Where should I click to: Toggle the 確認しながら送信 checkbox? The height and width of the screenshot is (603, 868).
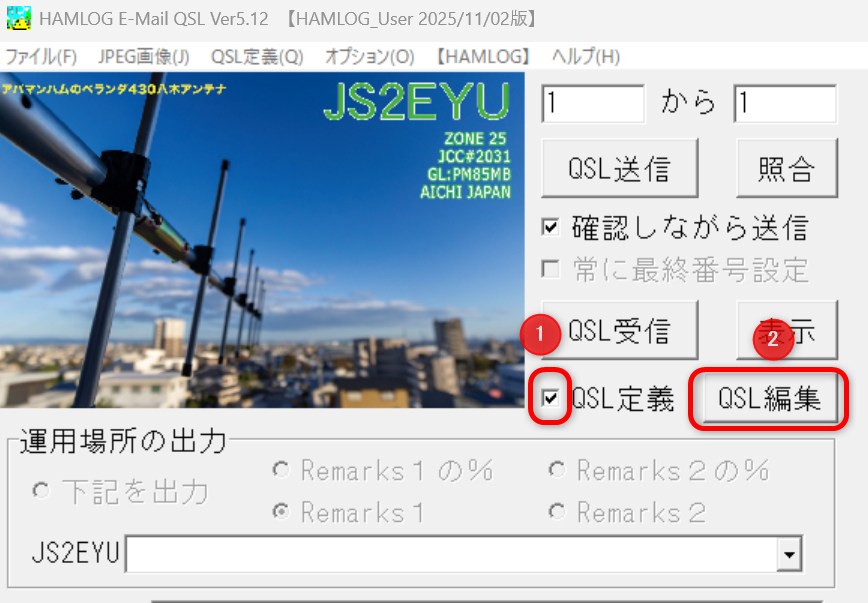(x=550, y=227)
